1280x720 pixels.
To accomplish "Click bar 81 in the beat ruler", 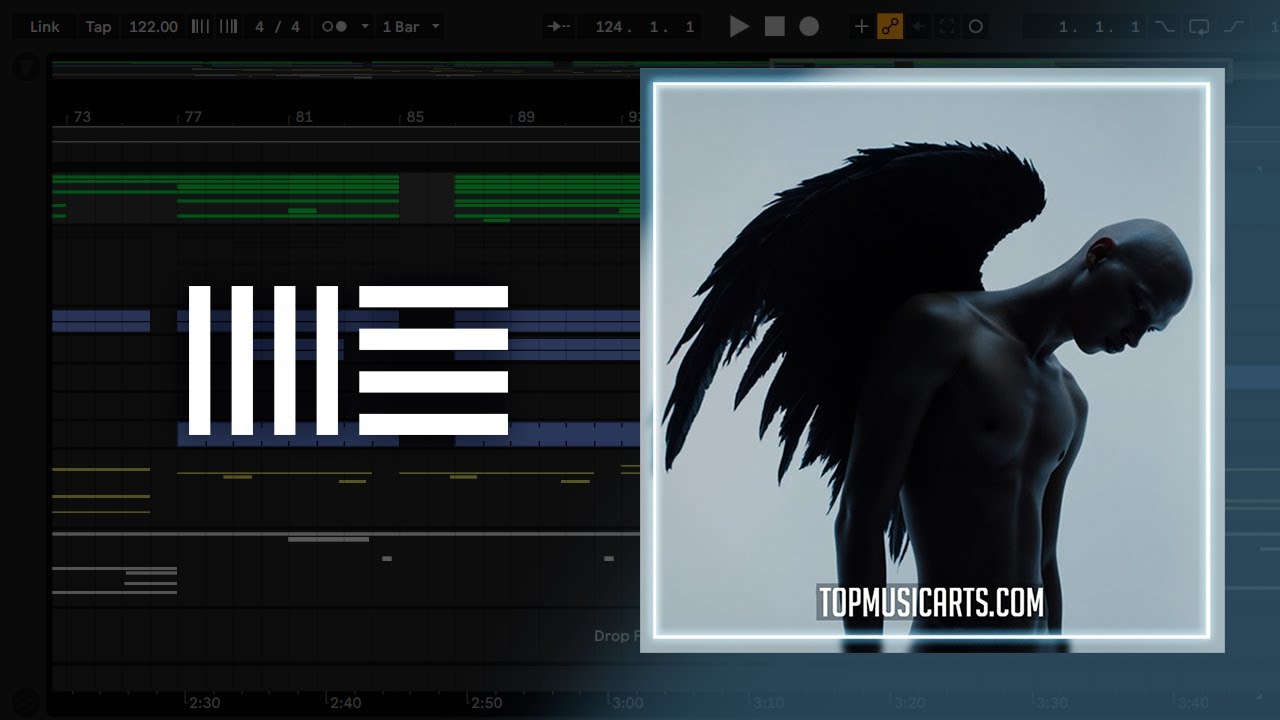I will pyautogui.click(x=304, y=117).
